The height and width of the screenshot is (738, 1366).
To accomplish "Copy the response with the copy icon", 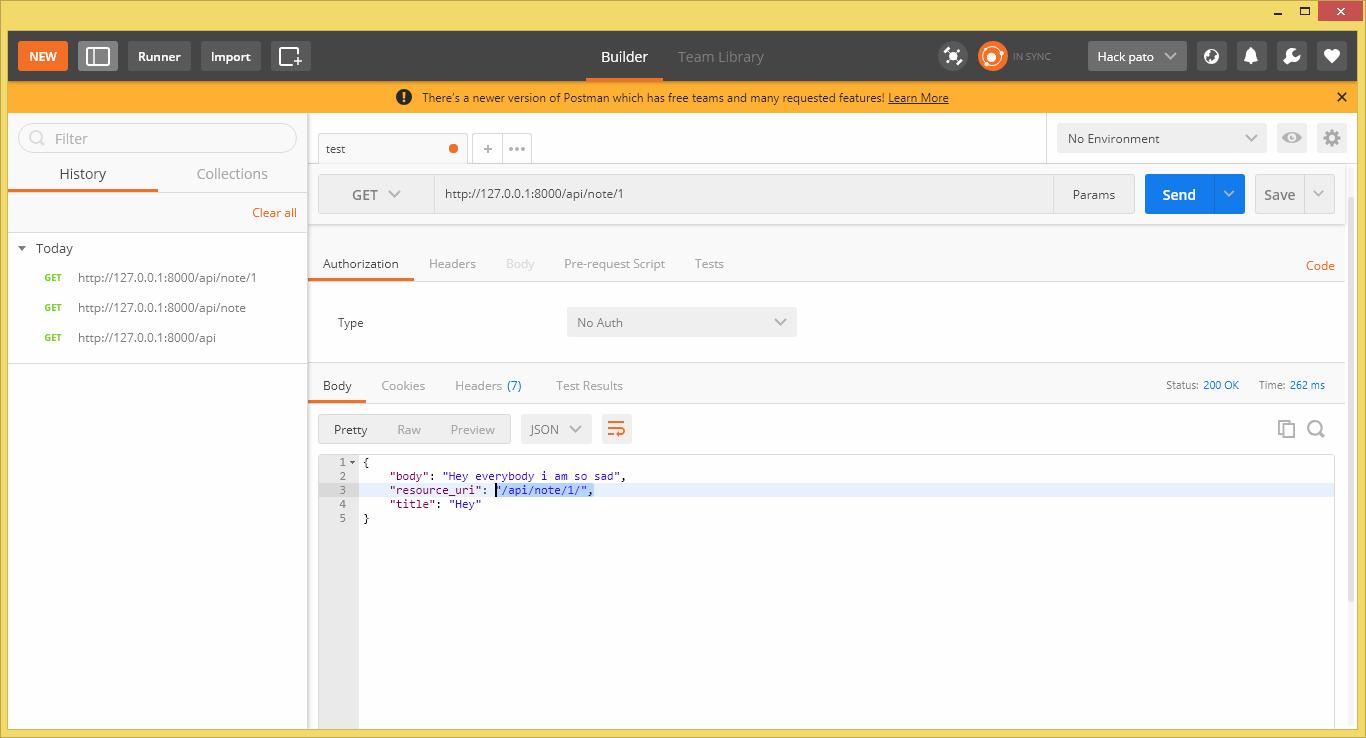I will pos(1287,428).
